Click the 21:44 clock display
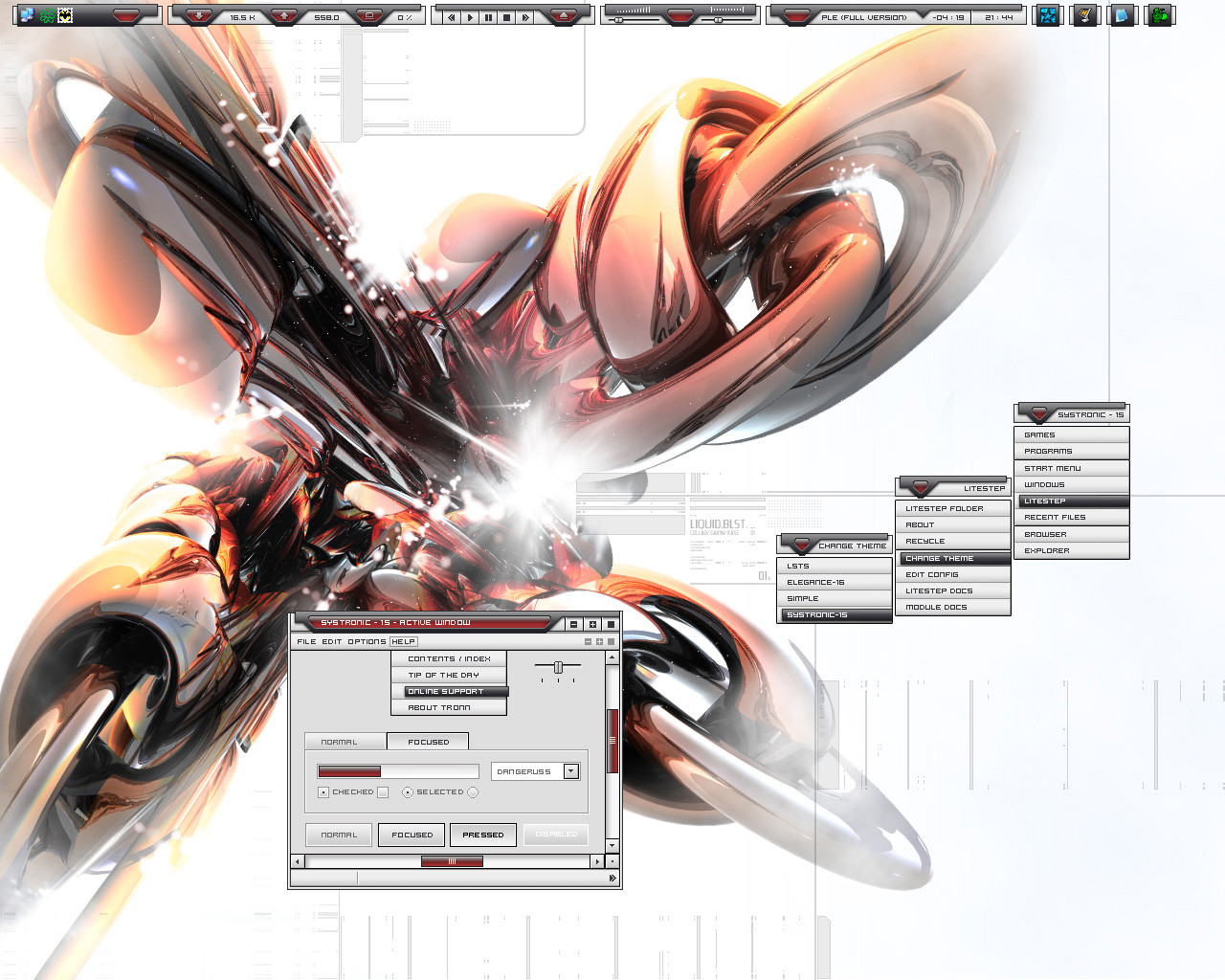The width and height of the screenshot is (1225, 980). (999, 17)
